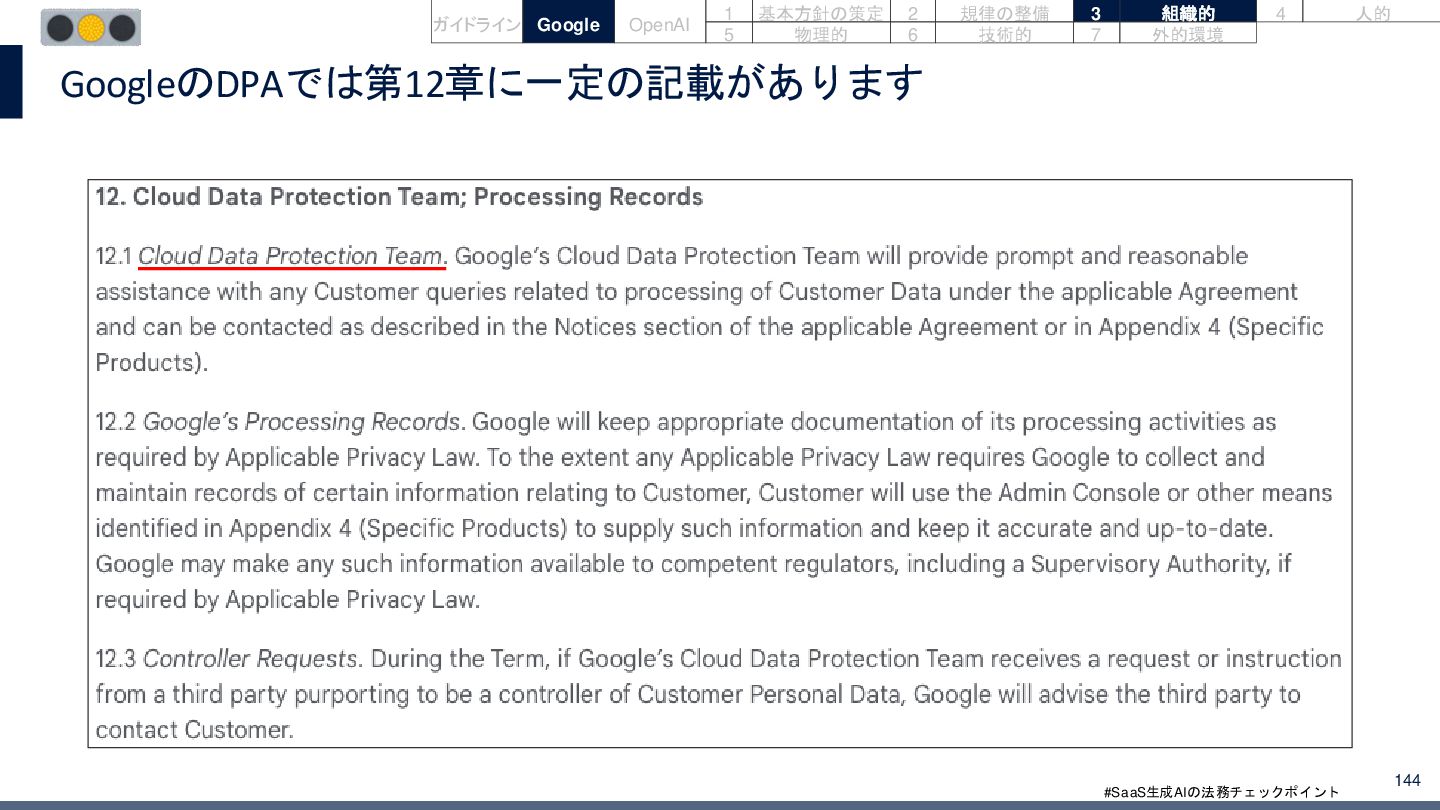This screenshot has width=1440, height=810.
Task: Open section 2 規律の整備
Action: pyautogui.click(x=1003, y=13)
